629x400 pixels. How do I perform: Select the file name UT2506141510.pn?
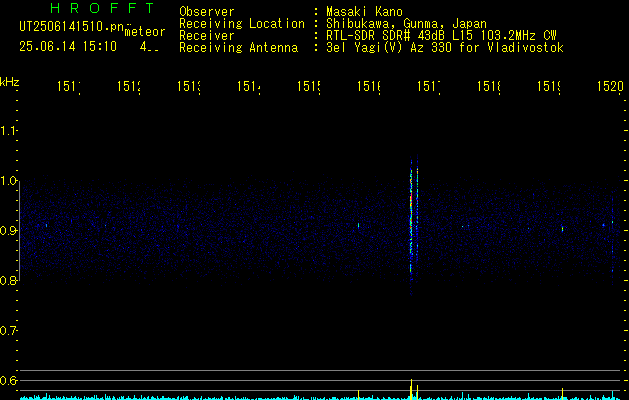point(72,26)
